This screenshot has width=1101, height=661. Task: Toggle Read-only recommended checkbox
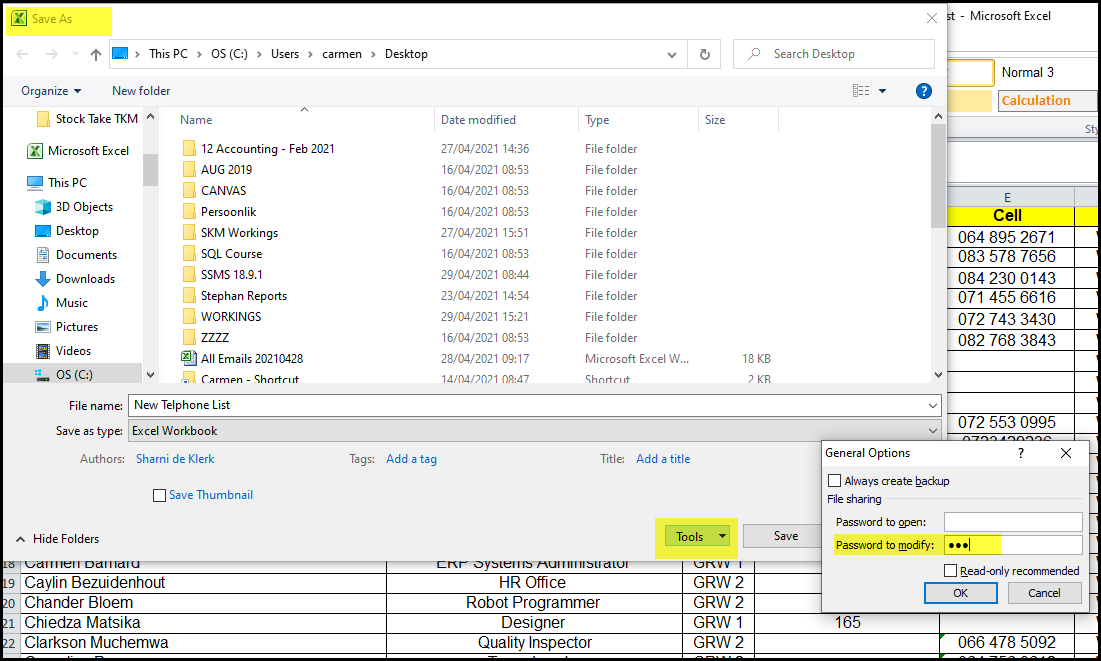[x=951, y=571]
